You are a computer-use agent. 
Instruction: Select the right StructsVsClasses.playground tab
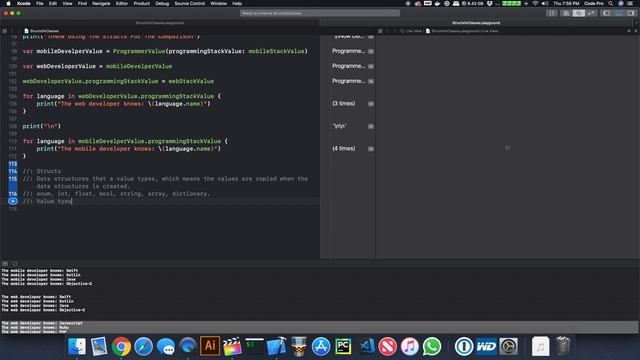[x=476, y=23]
